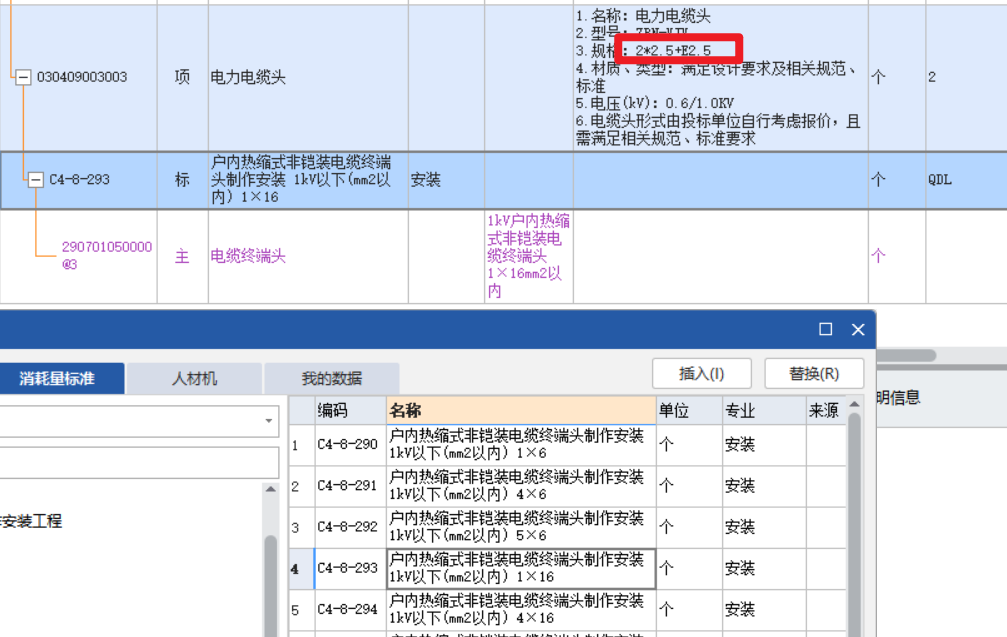The height and width of the screenshot is (637, 1007).
Task: Click the scroll-up arrow of the quota list
Action: 855,405
